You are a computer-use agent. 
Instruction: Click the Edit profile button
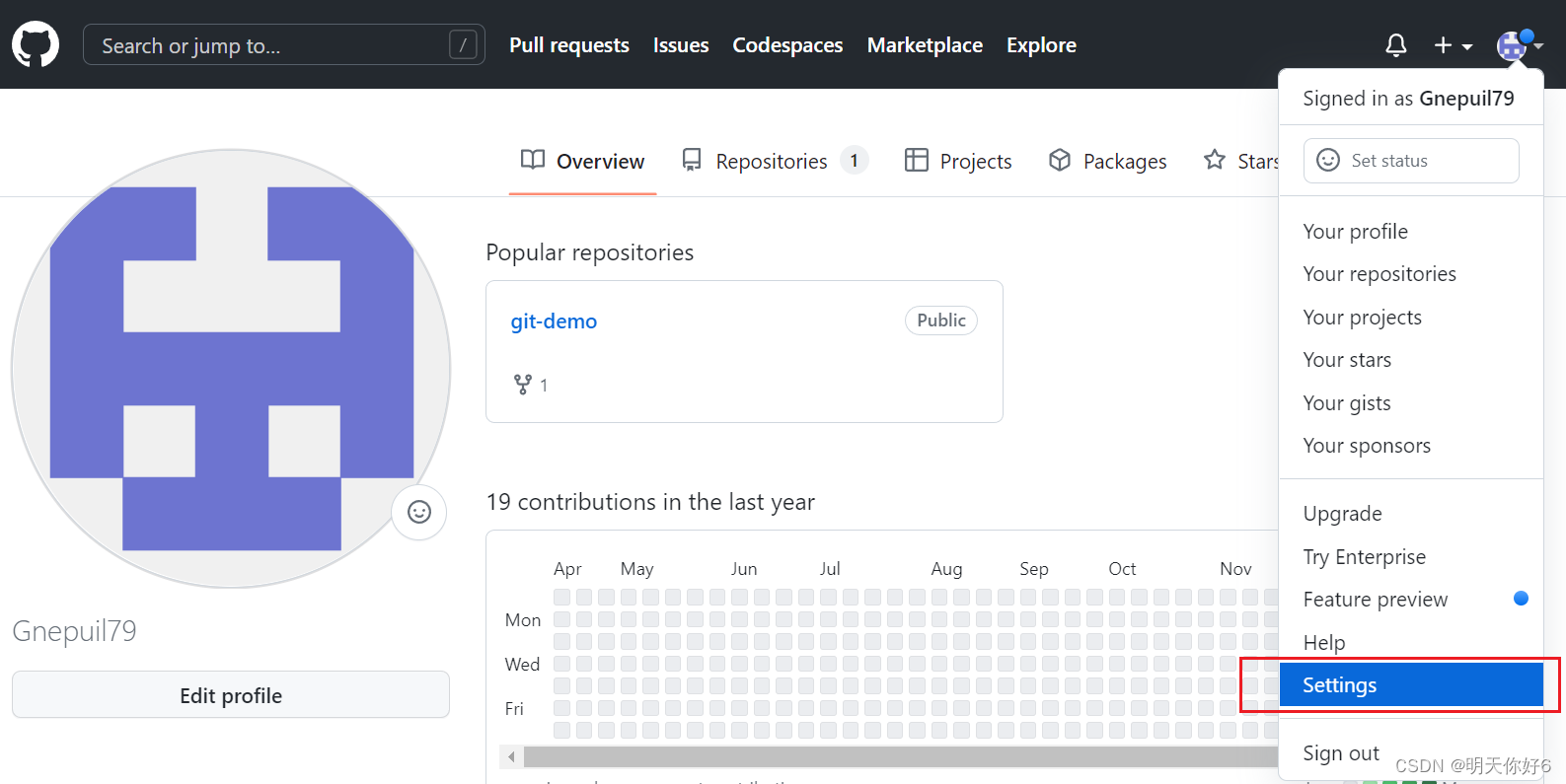(231, 694)
